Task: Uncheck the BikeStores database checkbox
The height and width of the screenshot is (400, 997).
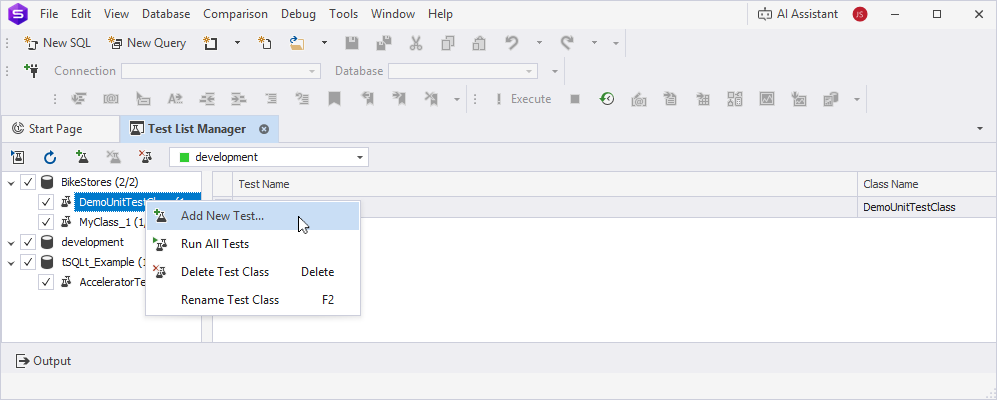Action: pyautogui.click(x=28, y=182)
